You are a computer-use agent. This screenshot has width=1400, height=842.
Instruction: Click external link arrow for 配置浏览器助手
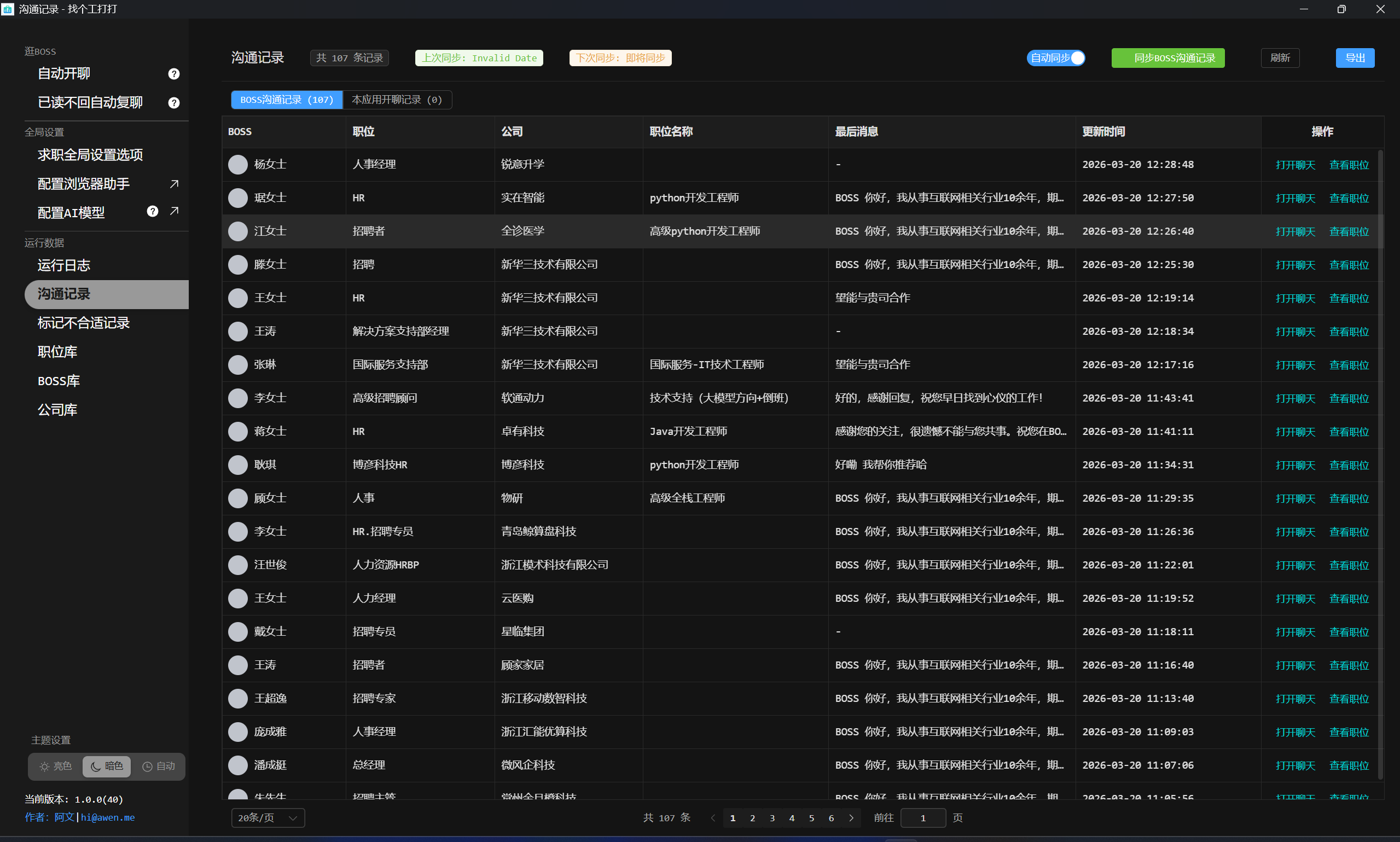(174, 184)
